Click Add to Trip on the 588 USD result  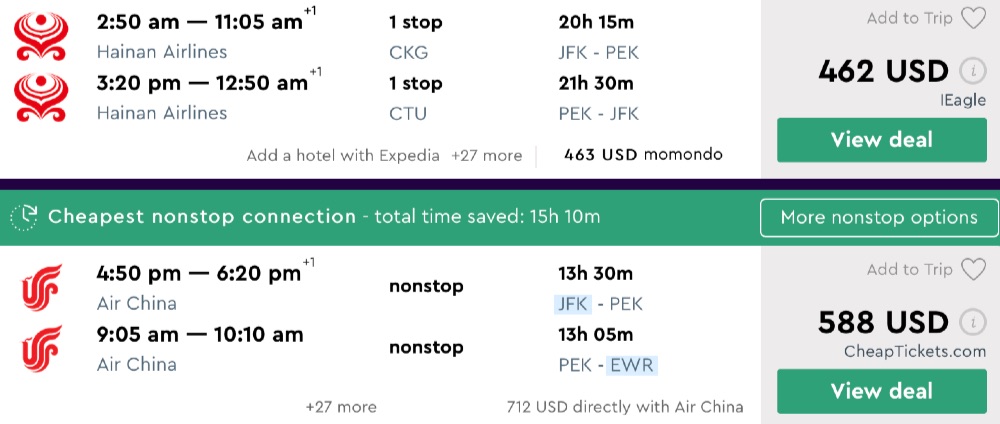909,269
